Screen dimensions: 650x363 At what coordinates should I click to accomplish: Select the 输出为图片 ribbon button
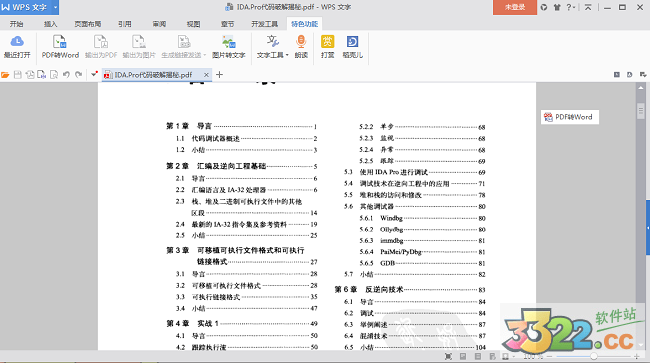pyautogui.click(x=139, y=46)
